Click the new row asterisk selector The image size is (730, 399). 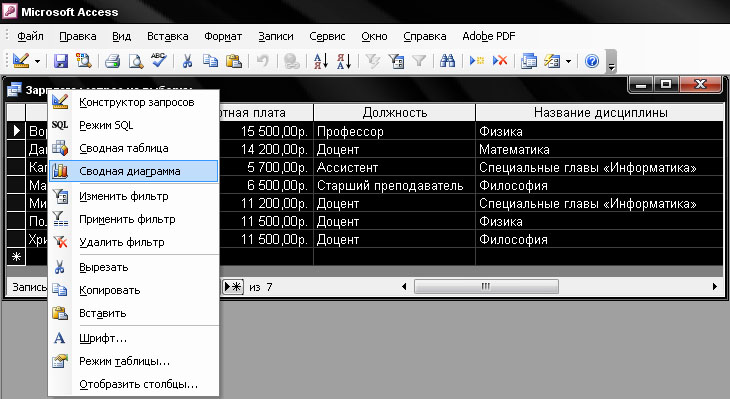pos(16,257)
